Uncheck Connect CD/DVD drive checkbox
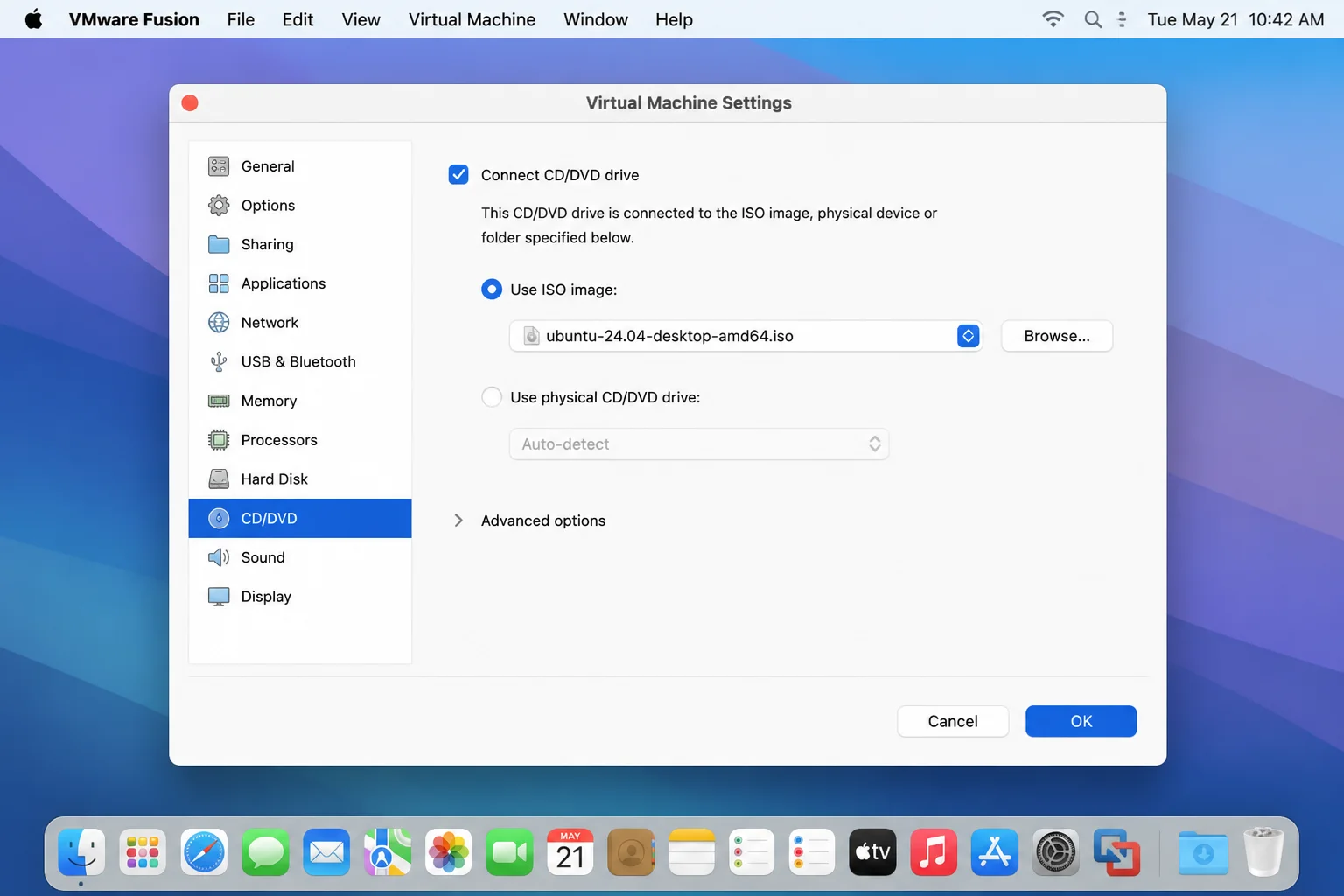 click(x=458, y=175)
